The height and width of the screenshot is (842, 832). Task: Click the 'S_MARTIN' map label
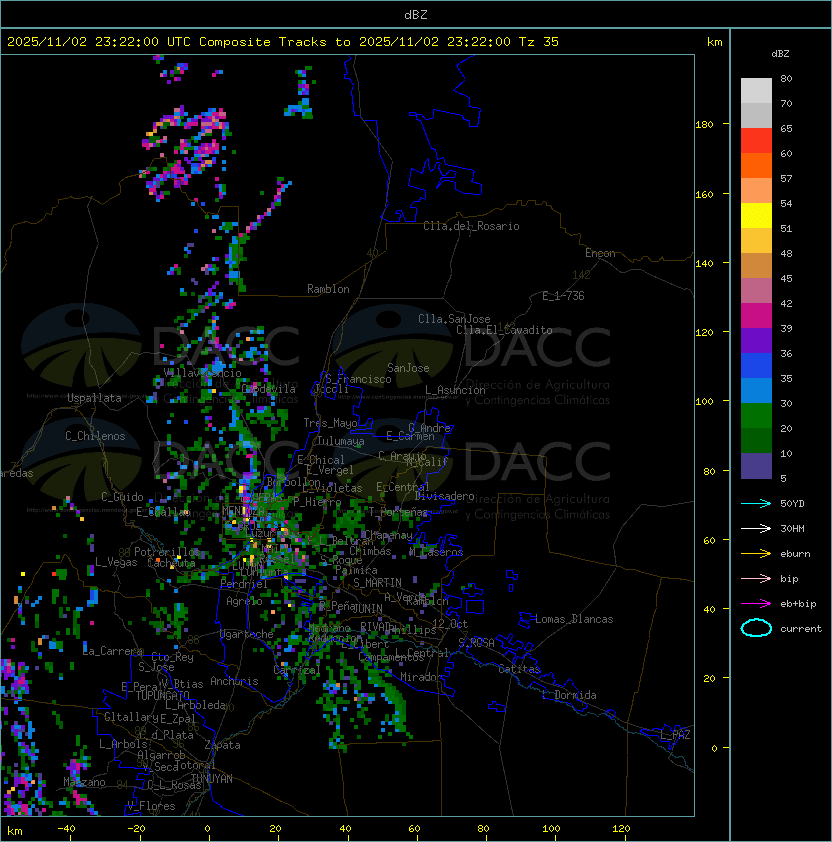point(377,583)
